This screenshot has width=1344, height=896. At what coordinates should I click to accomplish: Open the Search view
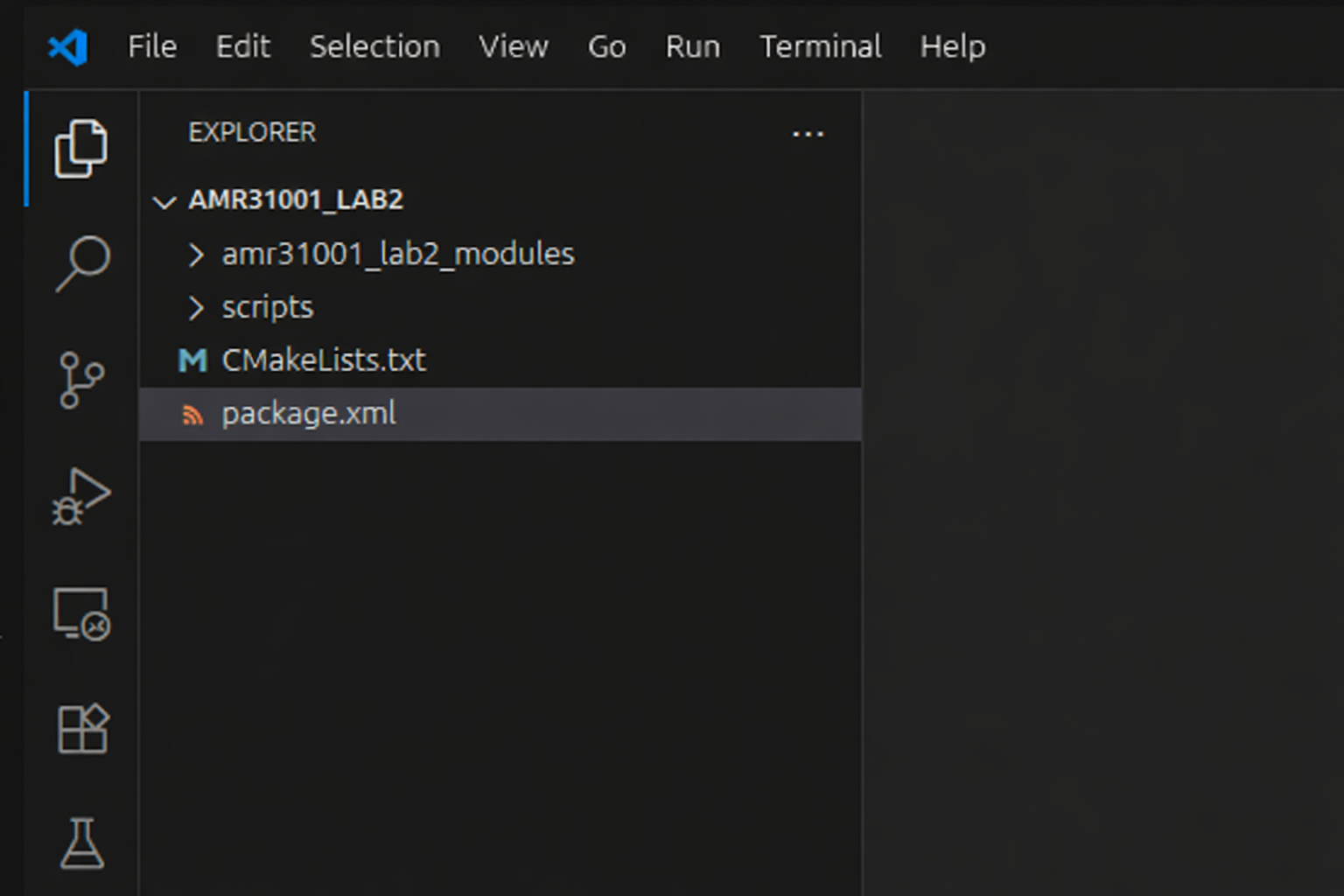81,262
